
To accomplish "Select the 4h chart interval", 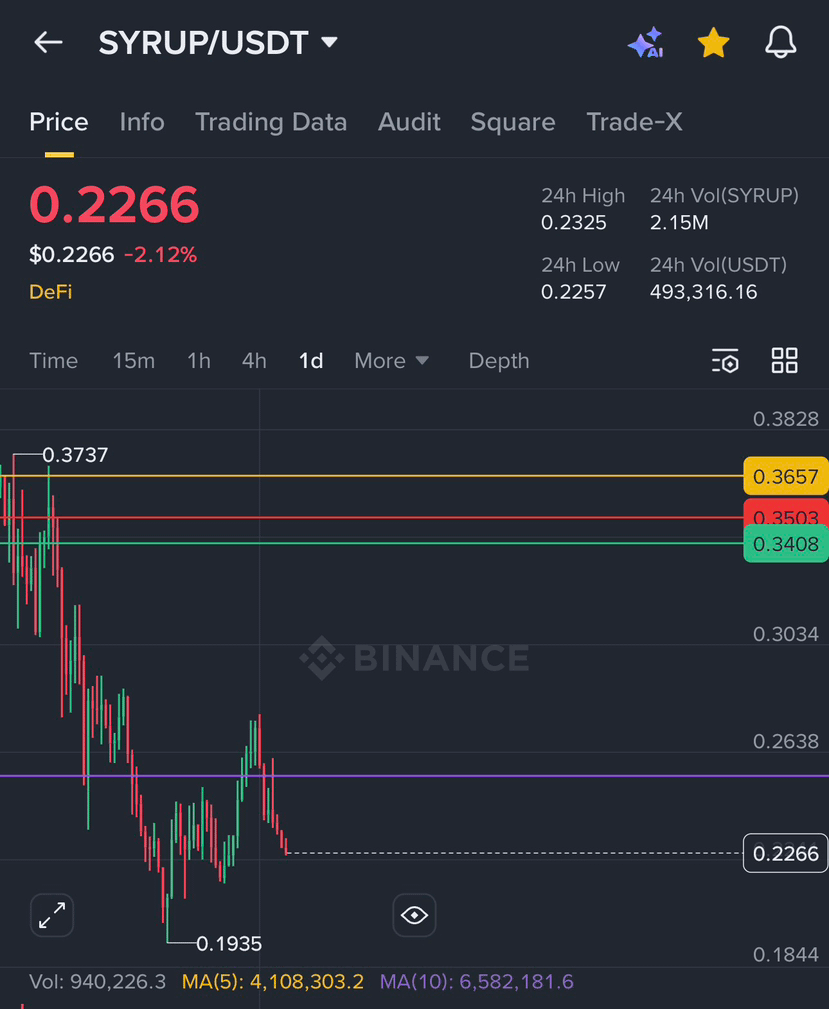I will [254, 361].
